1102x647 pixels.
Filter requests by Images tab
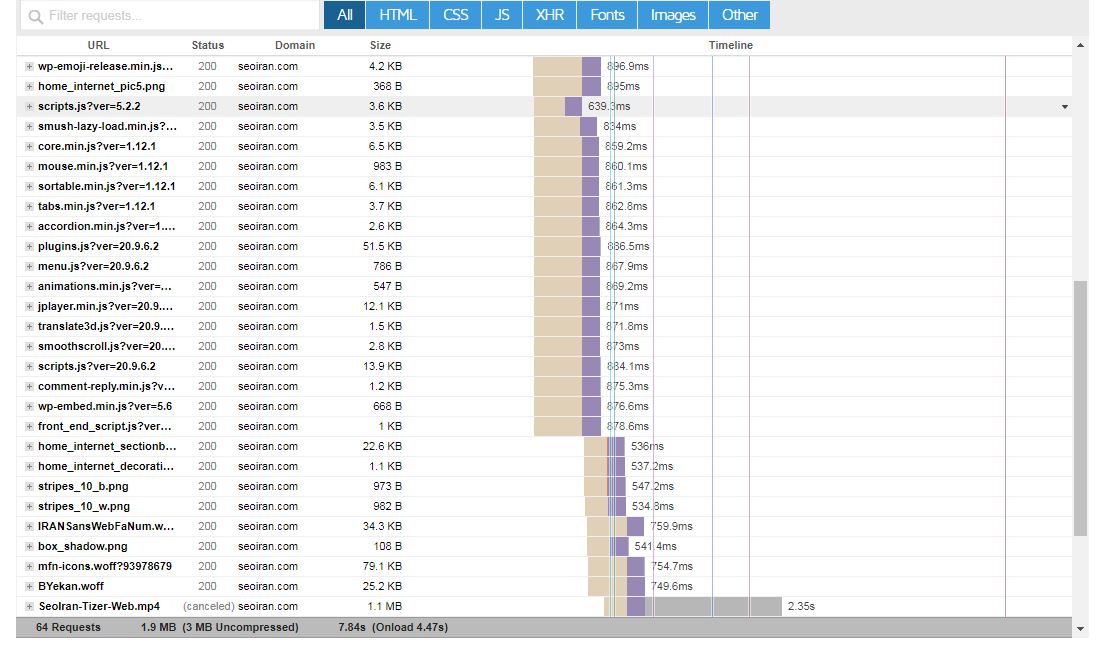[x=673, y=15]
